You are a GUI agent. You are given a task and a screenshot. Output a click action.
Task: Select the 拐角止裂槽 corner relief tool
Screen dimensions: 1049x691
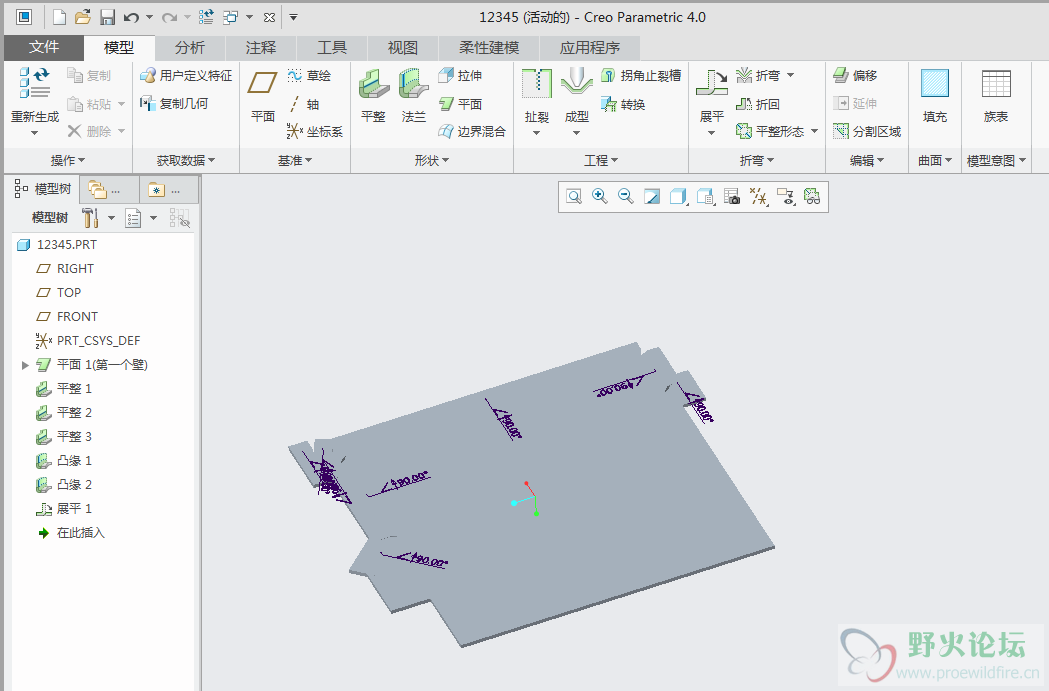coord(641,76)
